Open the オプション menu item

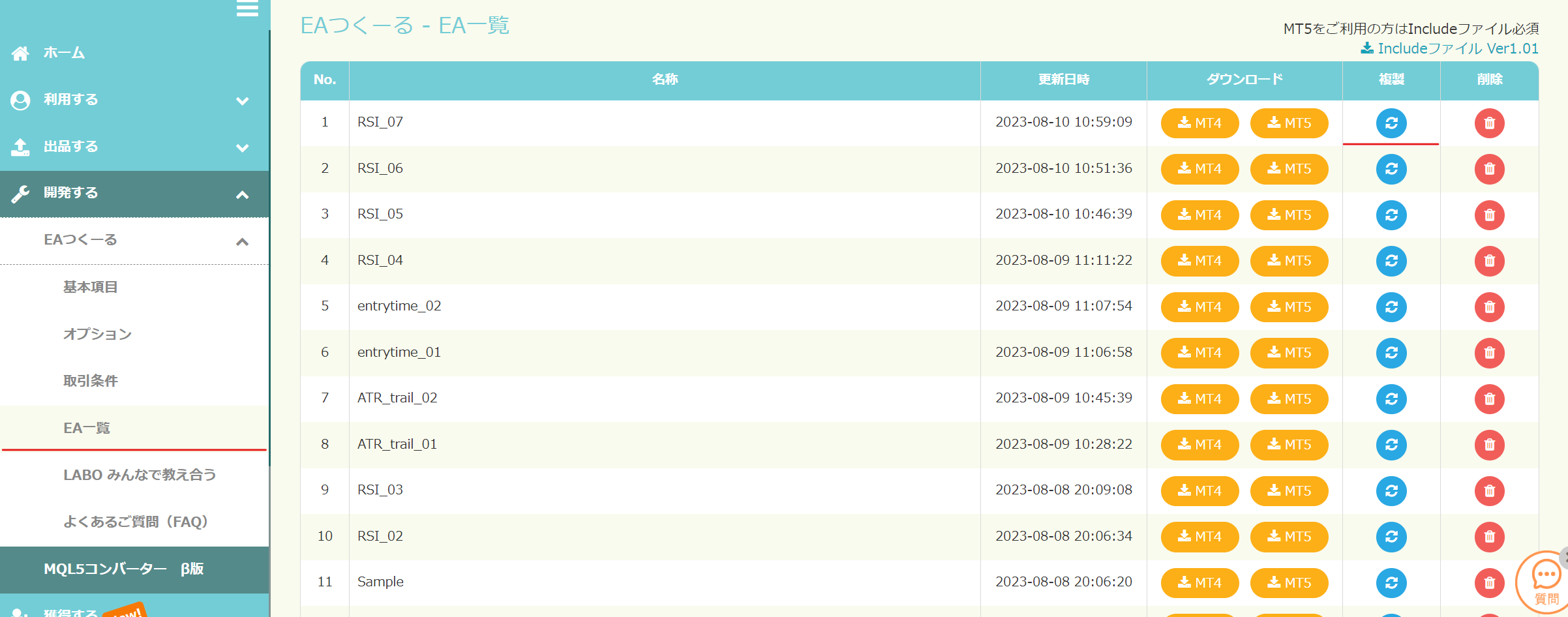(97, 335)
